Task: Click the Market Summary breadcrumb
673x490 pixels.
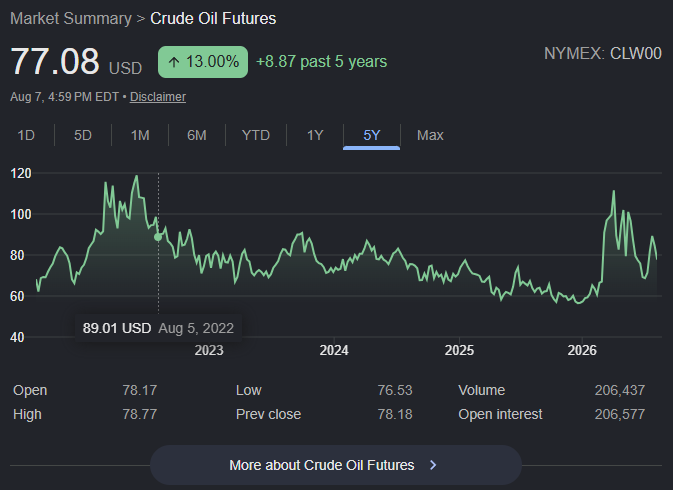Action: point(71,18)
